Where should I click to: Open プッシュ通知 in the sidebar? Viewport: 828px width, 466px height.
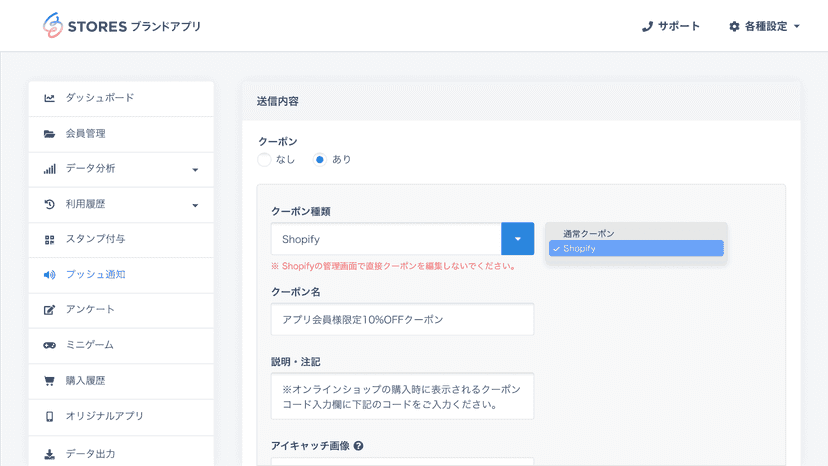pyautogui.click(x=121, y=275)
